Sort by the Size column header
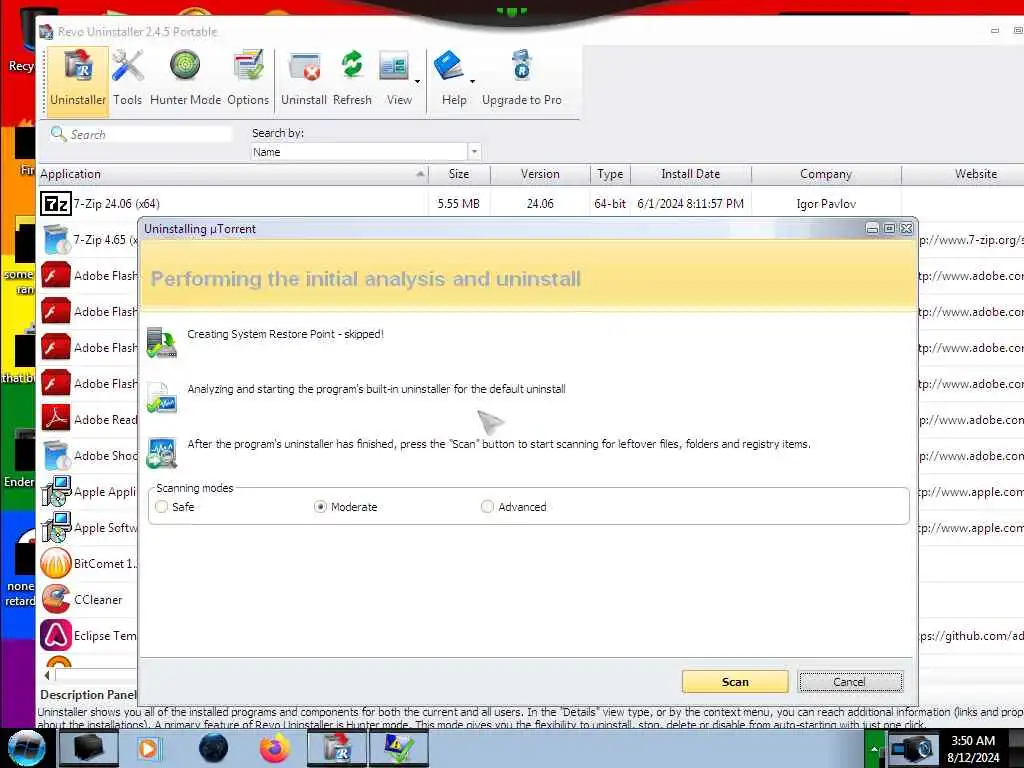Screen dimensions: 1024x768 click(459, 174)
